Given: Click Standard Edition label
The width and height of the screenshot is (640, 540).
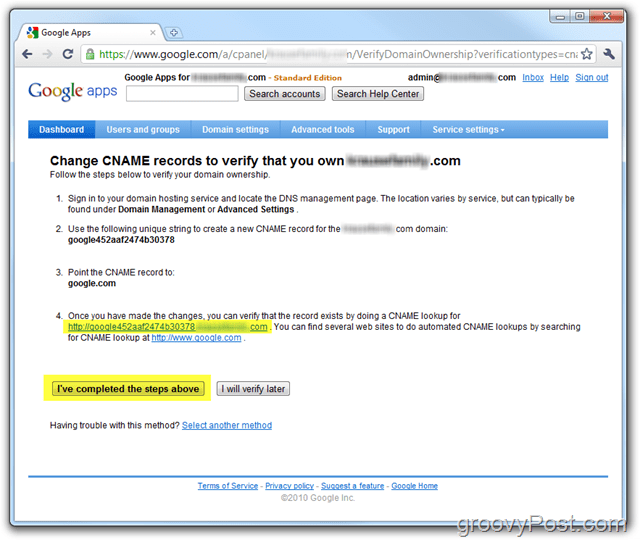Looking at the screenshot, I should pyautogui.click(x=308, y=78).
